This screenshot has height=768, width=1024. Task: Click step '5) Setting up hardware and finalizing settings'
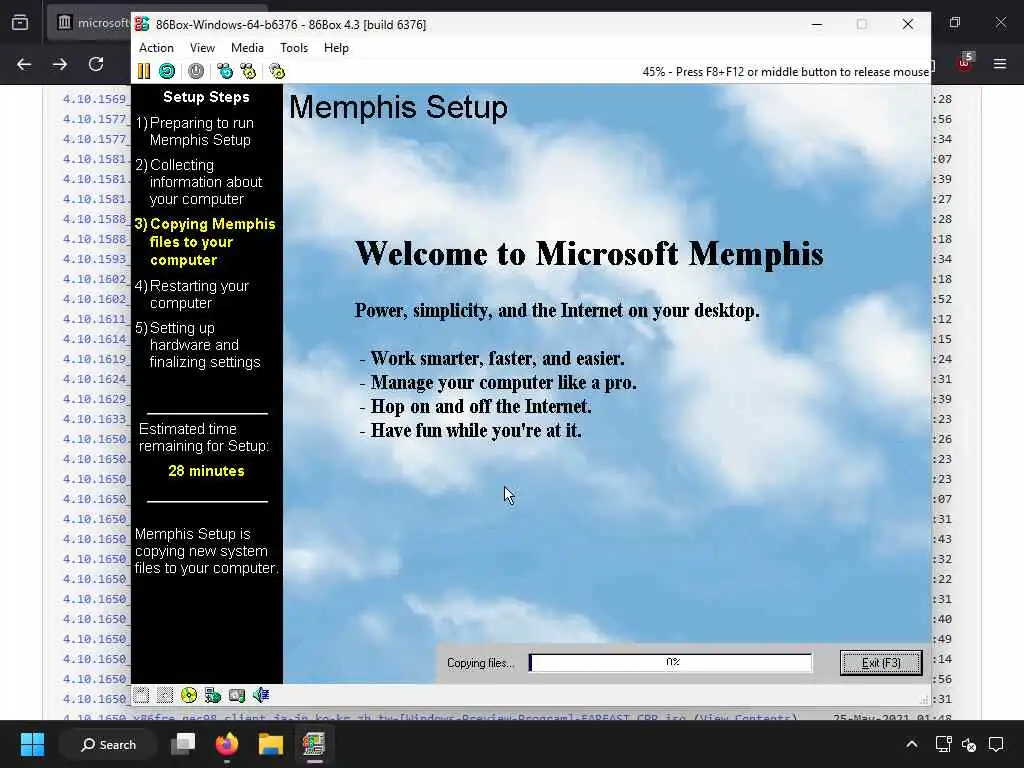click(x=197, y=345)
